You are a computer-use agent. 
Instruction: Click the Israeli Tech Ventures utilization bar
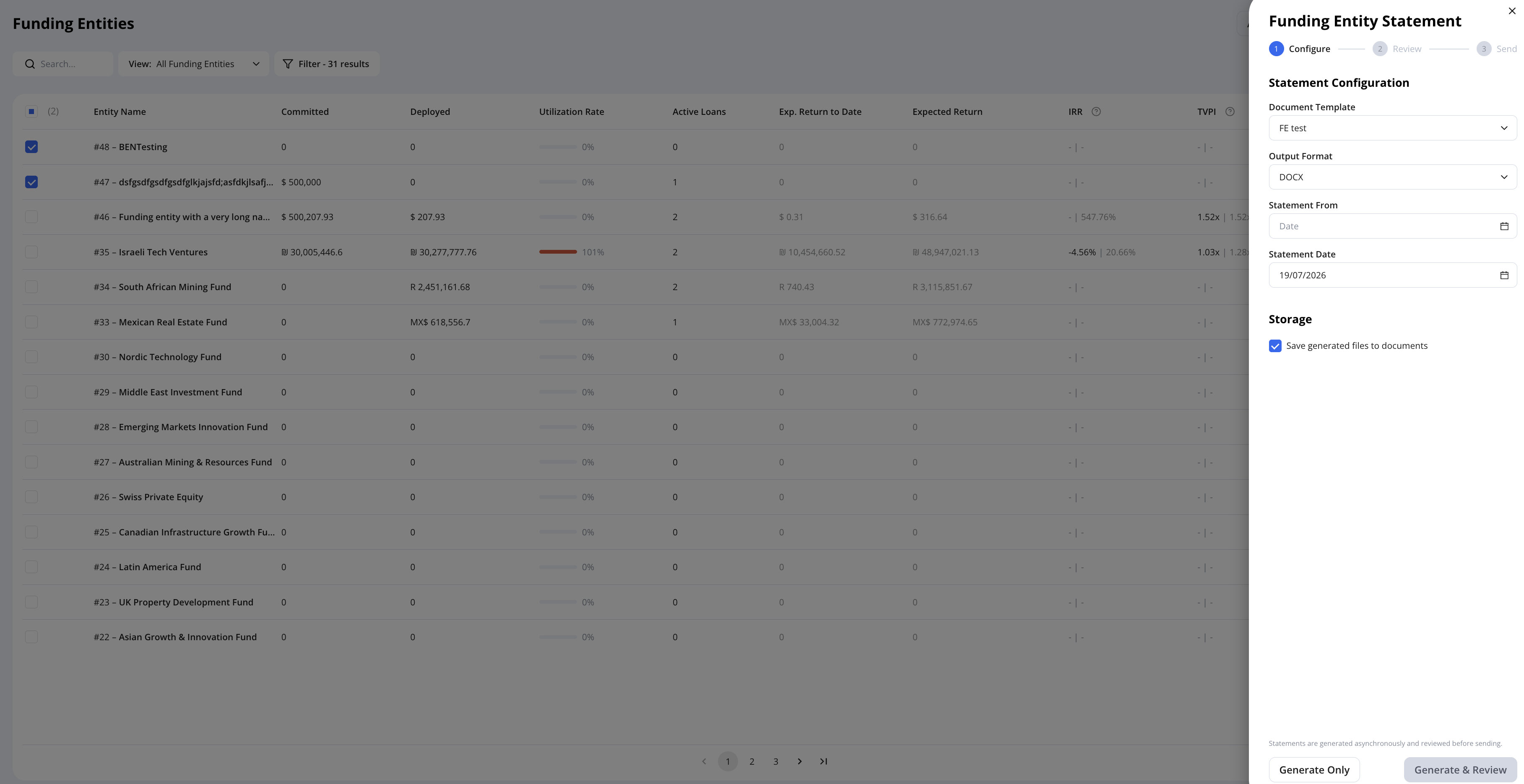558,252
